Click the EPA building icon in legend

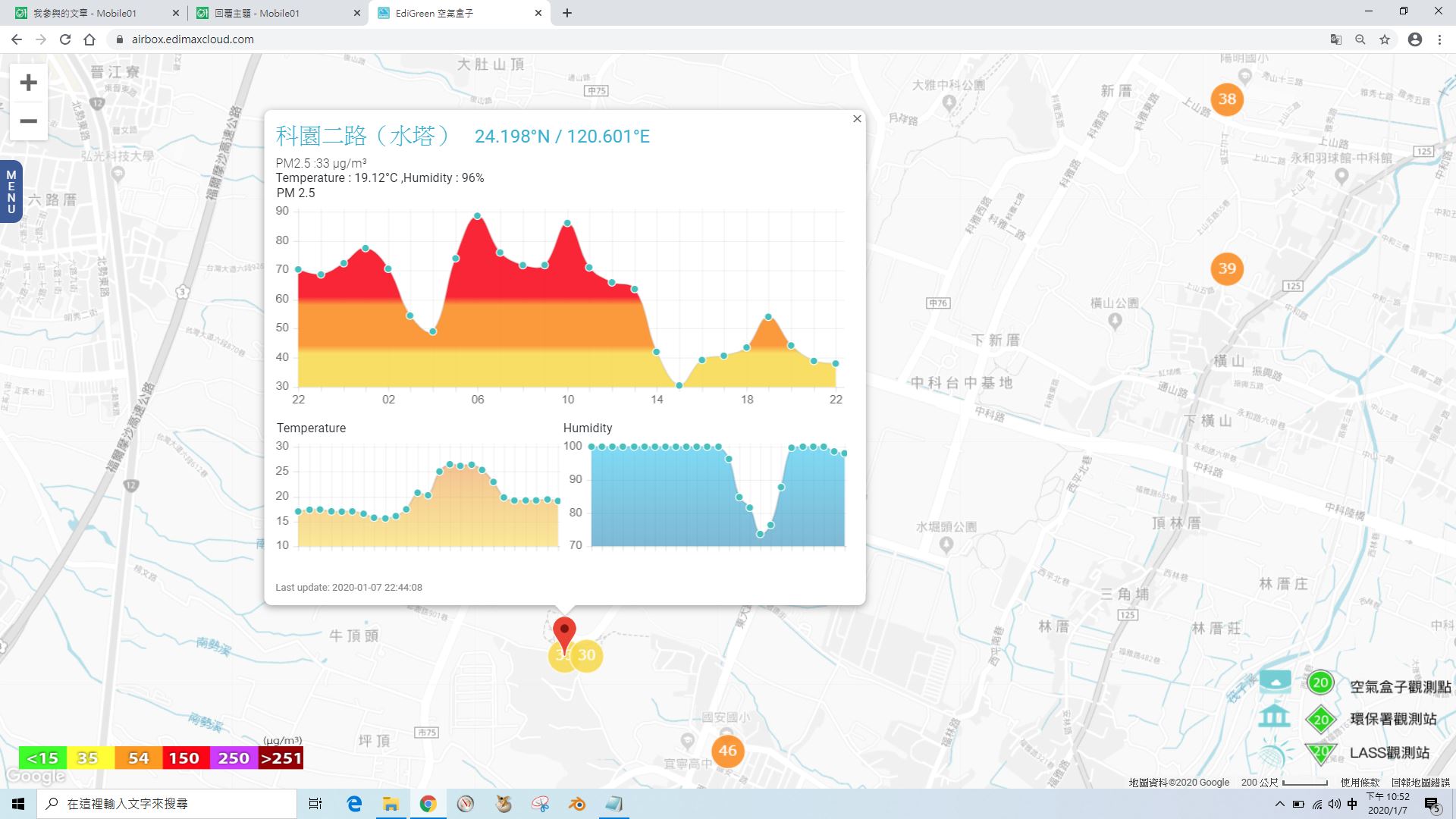point(1274,716)
